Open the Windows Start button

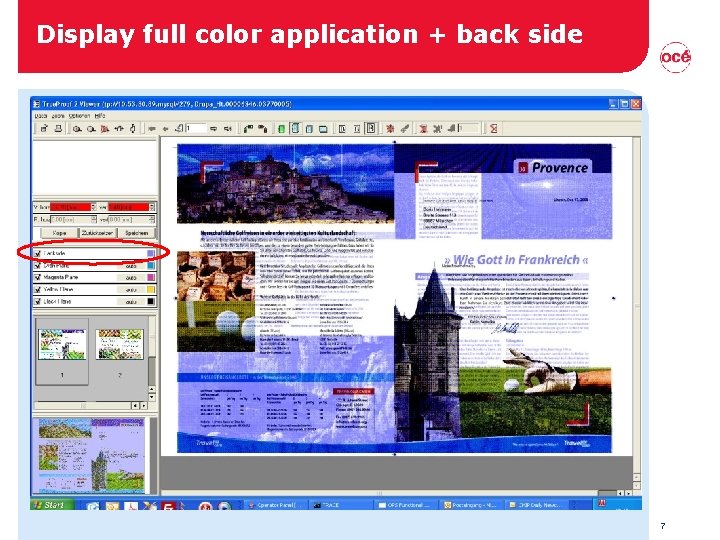[x=52, y=505]
